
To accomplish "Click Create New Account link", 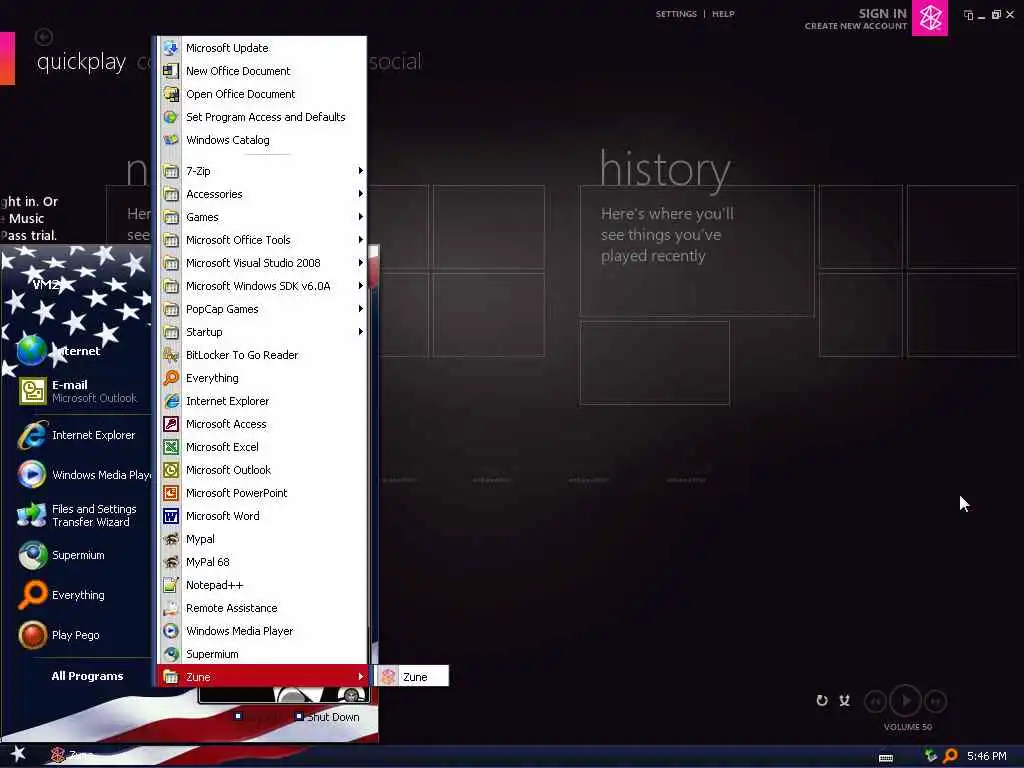I will click(856, 26).
